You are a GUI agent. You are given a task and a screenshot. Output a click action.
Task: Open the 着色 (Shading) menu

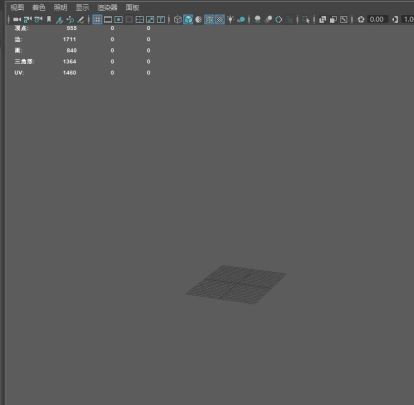point(39,7)
